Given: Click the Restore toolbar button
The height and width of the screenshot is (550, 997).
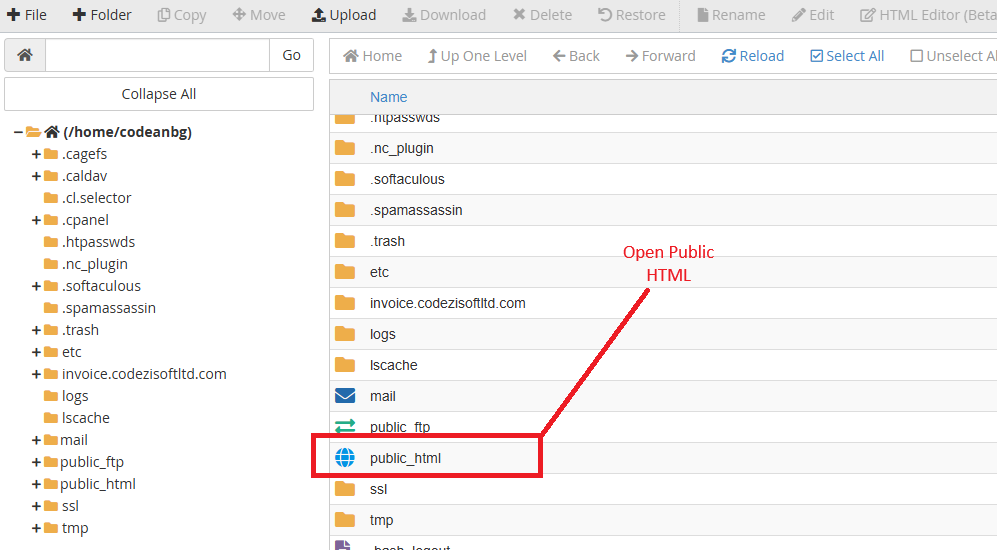Looking at the screenshot, I should (631, 15).
